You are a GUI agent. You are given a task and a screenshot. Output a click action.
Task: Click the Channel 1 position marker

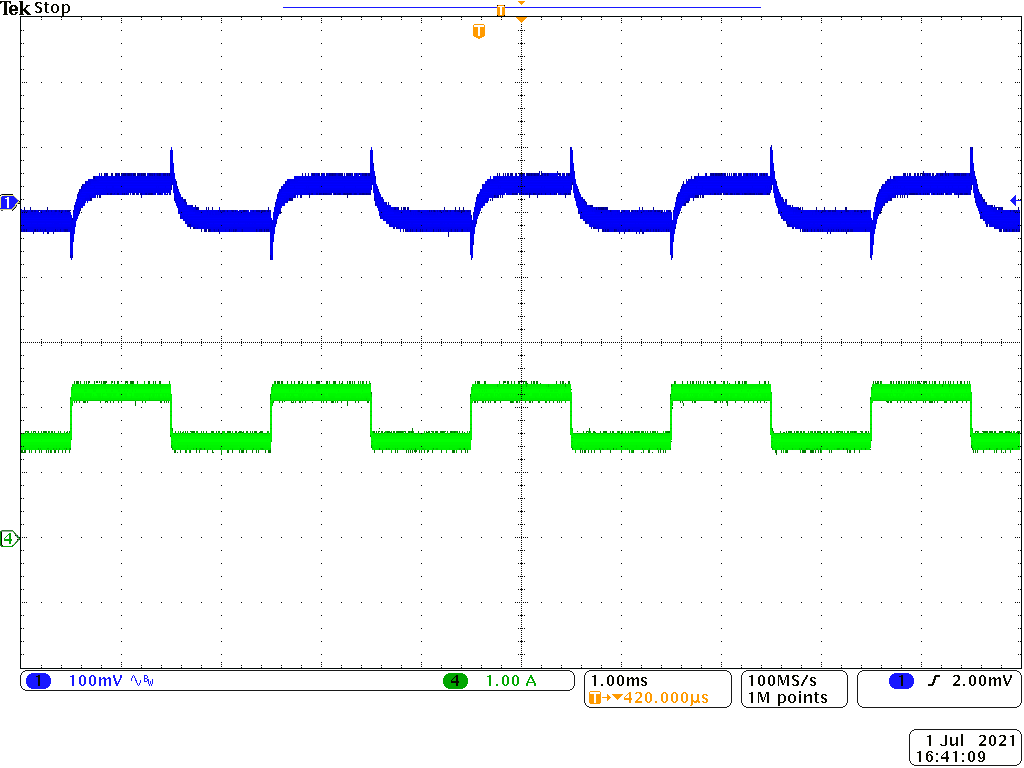click(8, 200)
